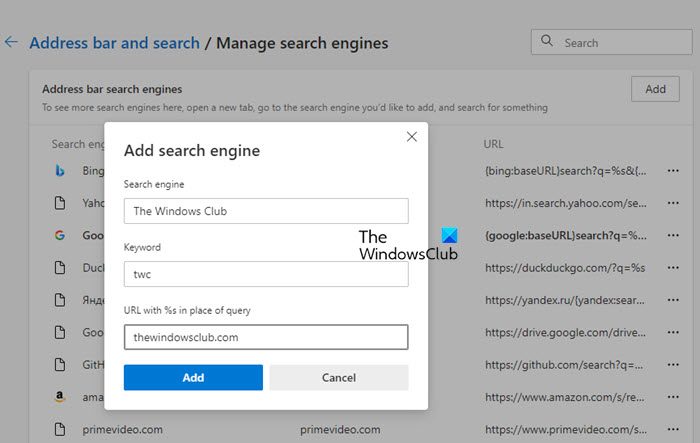Screen dimensions: 700x443
Task: Confirm with the blue Add button
Action: point(193,377)
